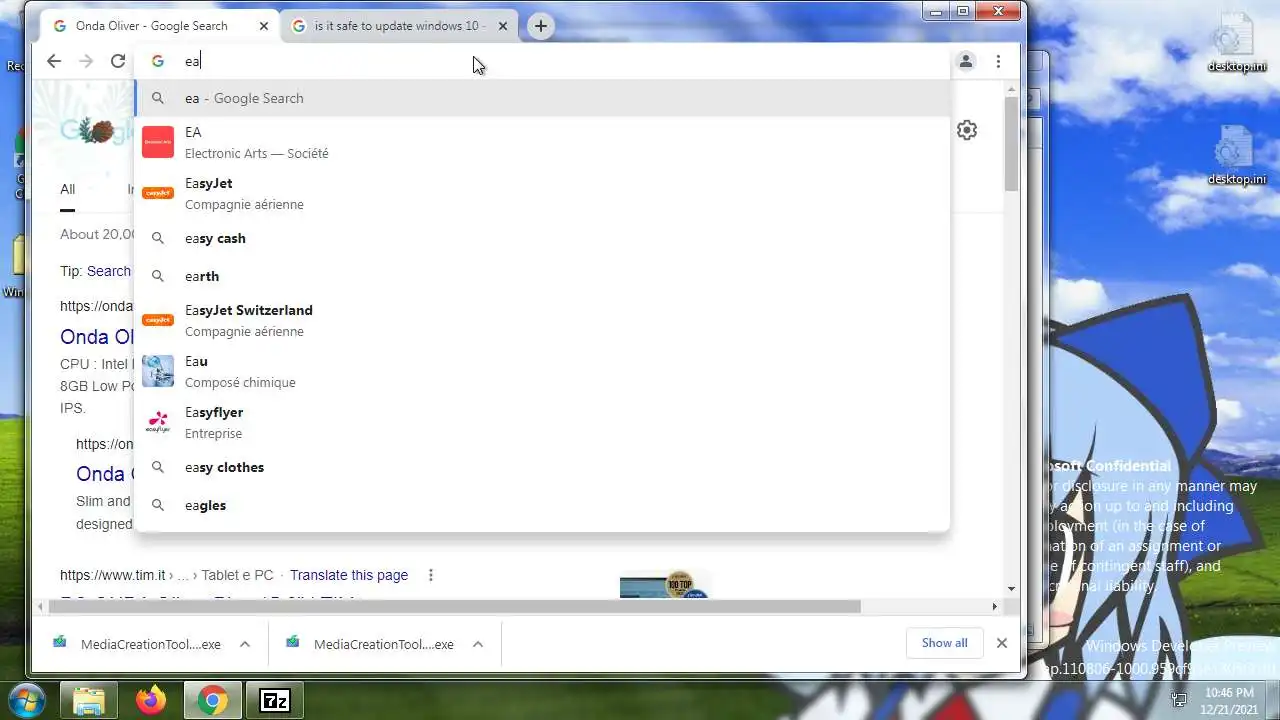The width and height of the screenshot is (1280, 720).
Task: Open the Chrome profile avatar icon
Action: (966, 61)
